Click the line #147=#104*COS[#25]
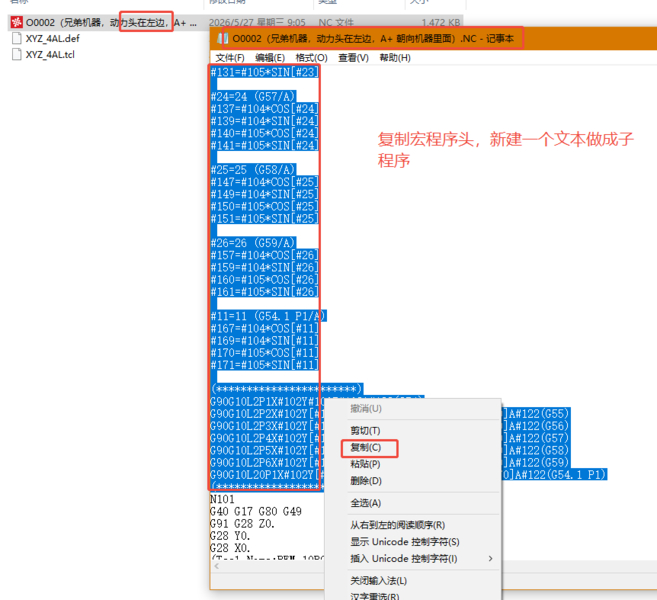This screenshot has height=600, width=657. click(x=264, y=182)
